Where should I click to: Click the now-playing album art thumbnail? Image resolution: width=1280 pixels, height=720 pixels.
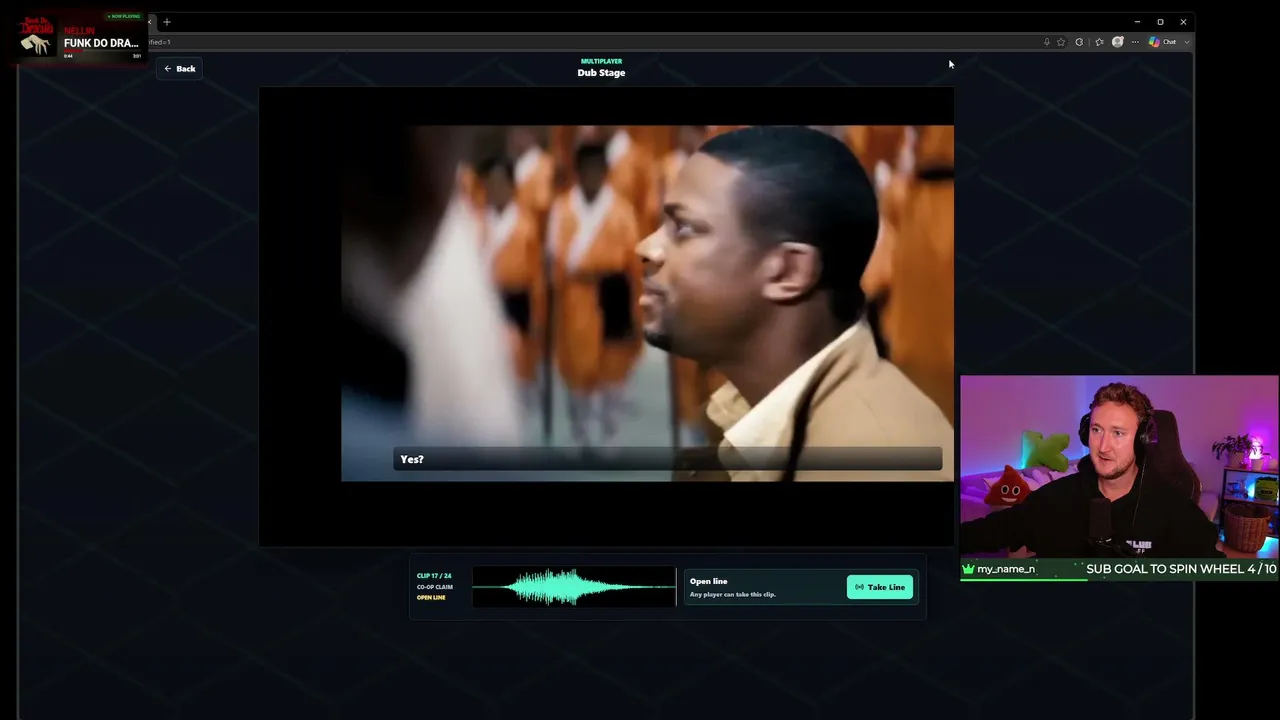[x=37, y=37]
